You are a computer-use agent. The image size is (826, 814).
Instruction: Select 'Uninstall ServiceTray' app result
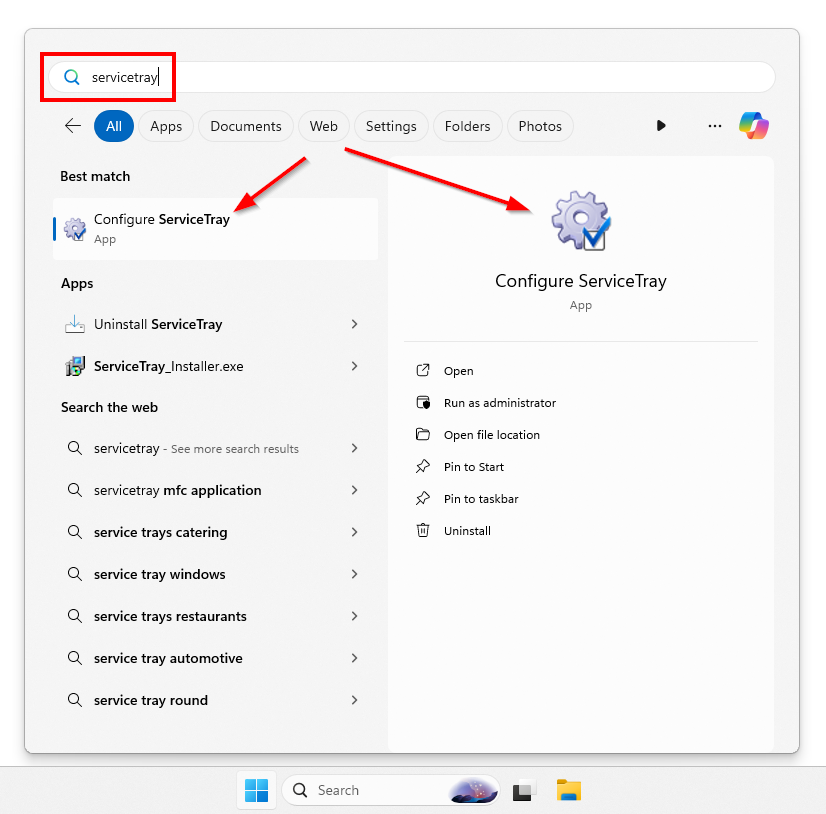click(215, 324)
